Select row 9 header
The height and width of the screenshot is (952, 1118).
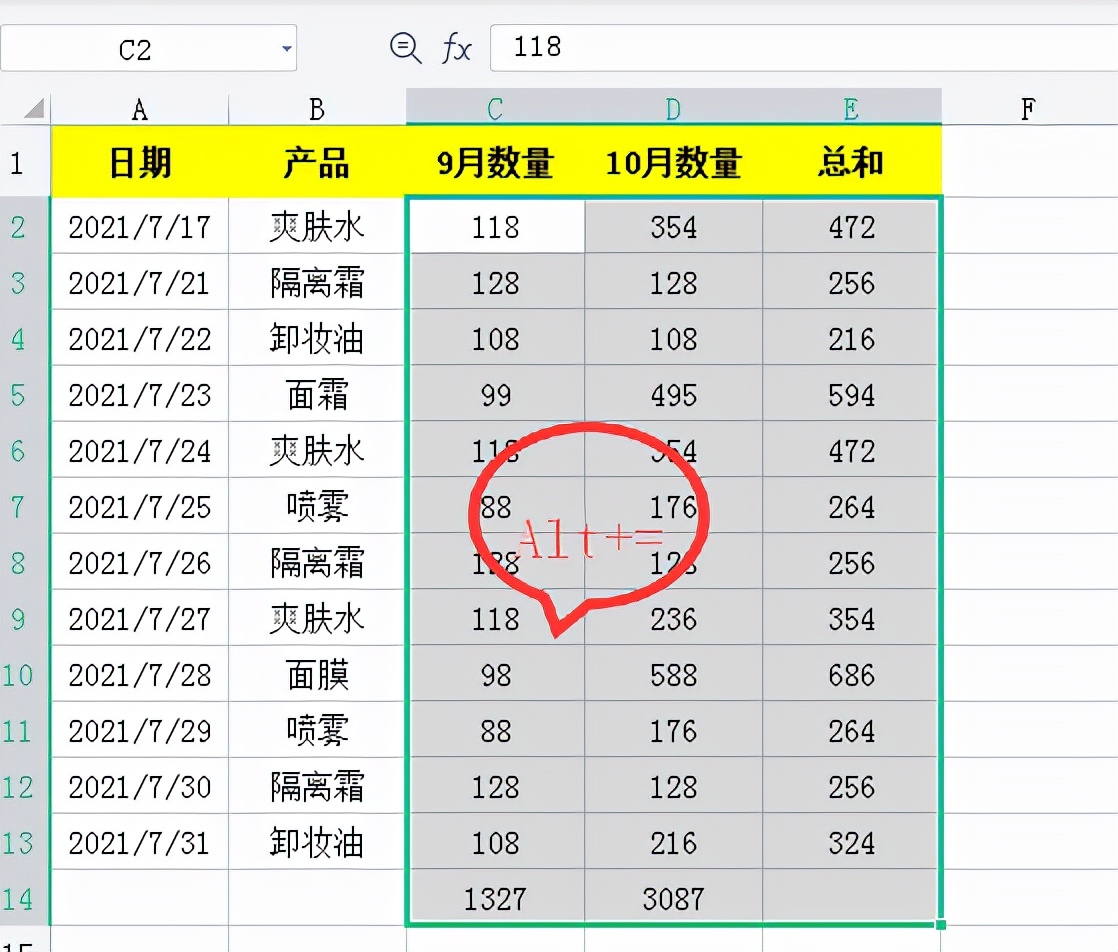pyautogui.click(x=25, y=618)
